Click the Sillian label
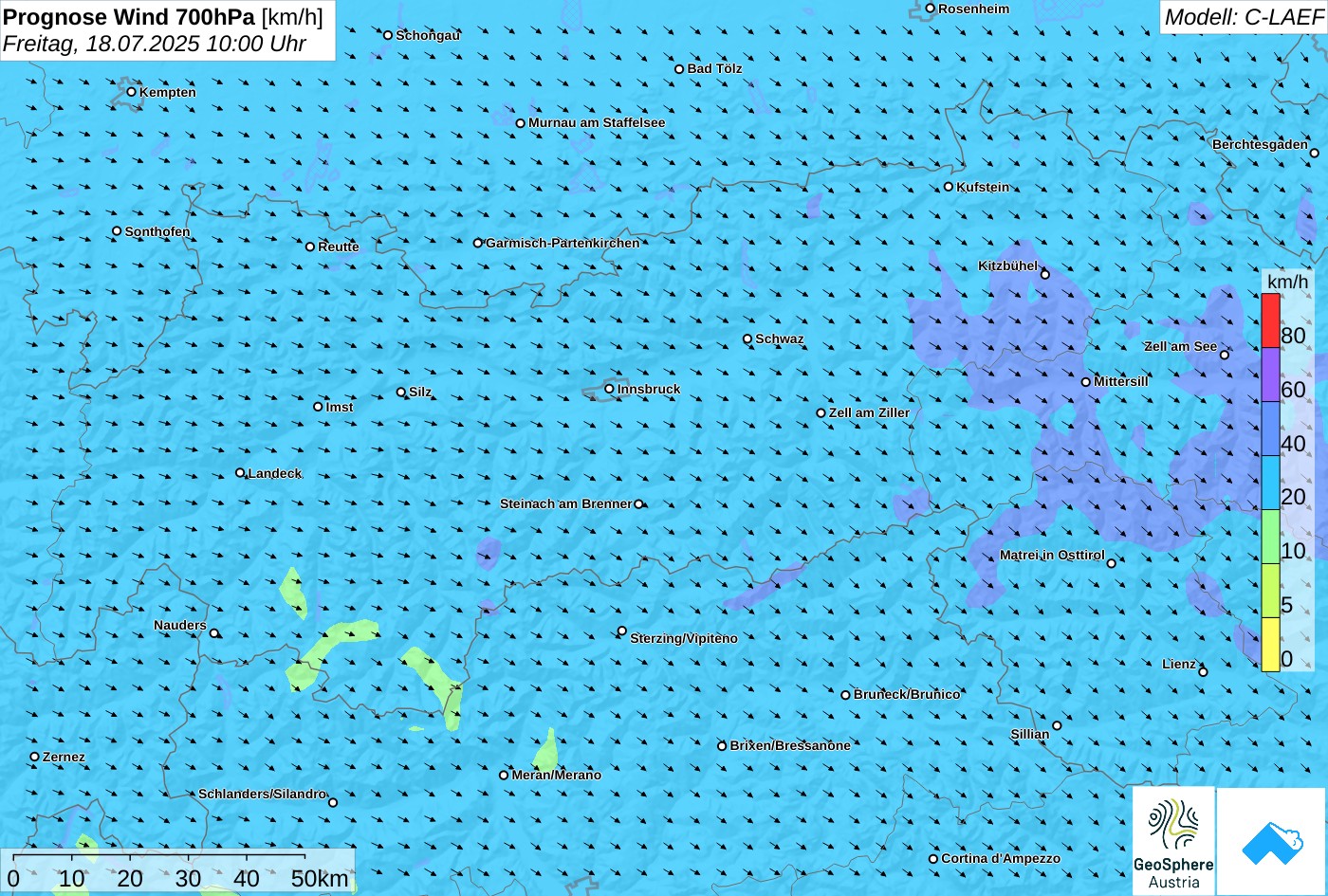 click(1030, 734)
